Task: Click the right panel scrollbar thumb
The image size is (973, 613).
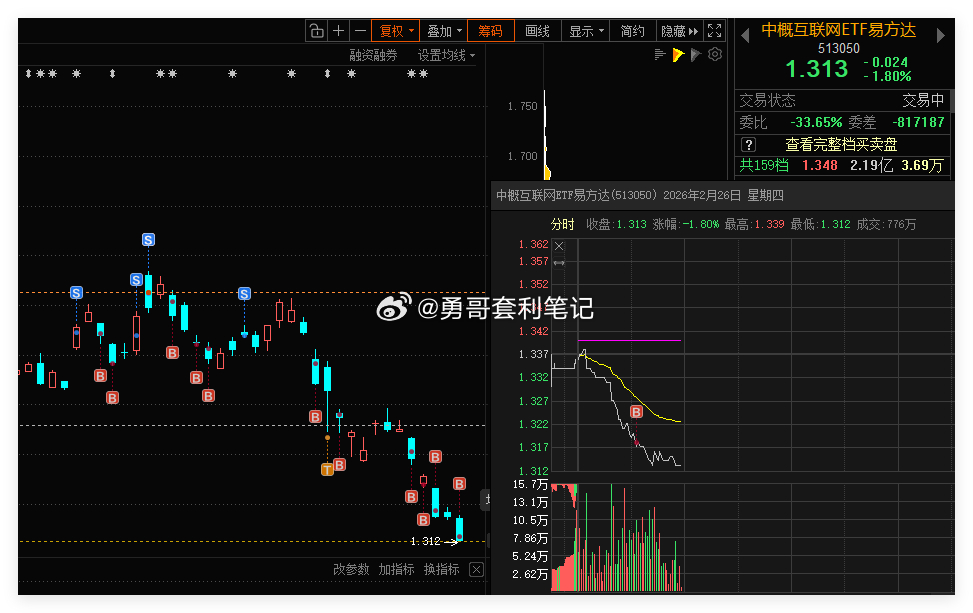Action: (x=953, y=100)
